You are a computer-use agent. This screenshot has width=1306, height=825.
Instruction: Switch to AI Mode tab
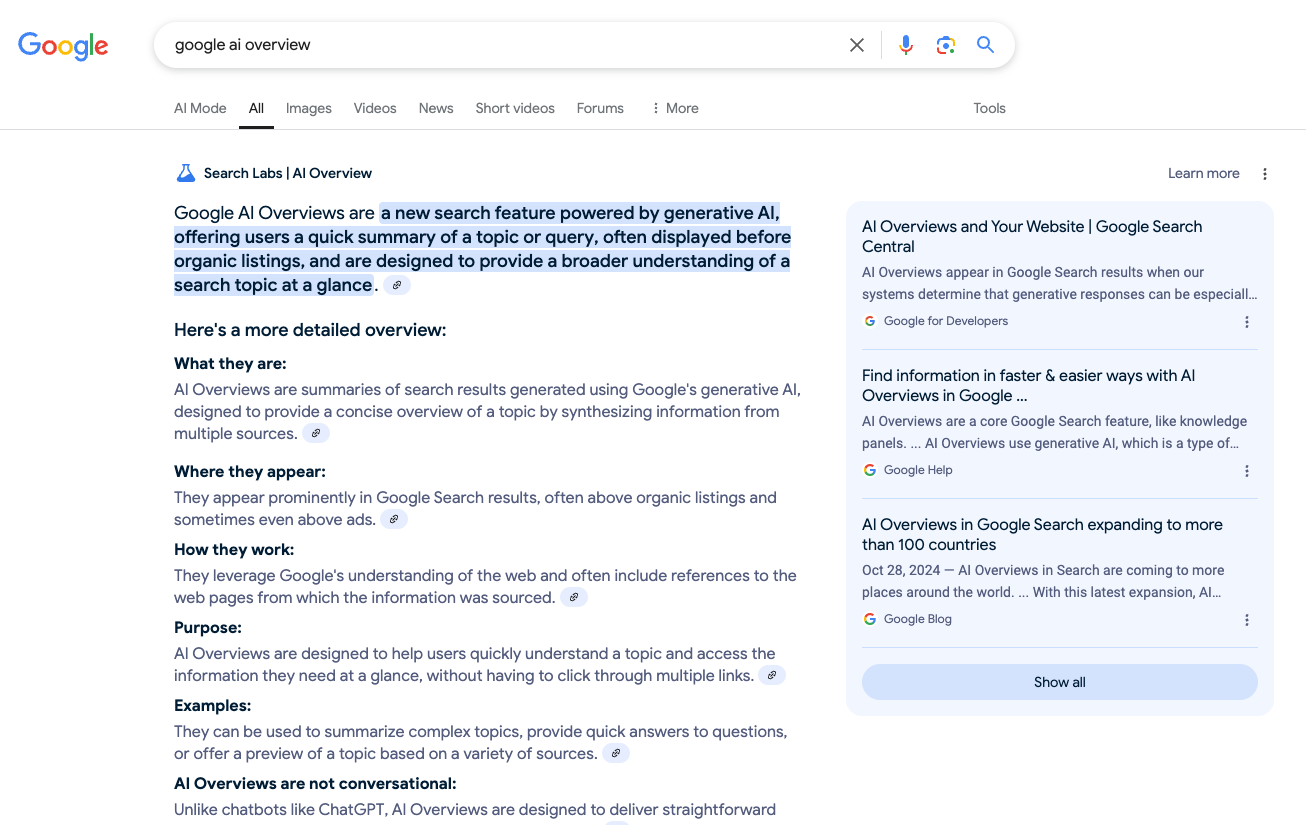(200, 108)
